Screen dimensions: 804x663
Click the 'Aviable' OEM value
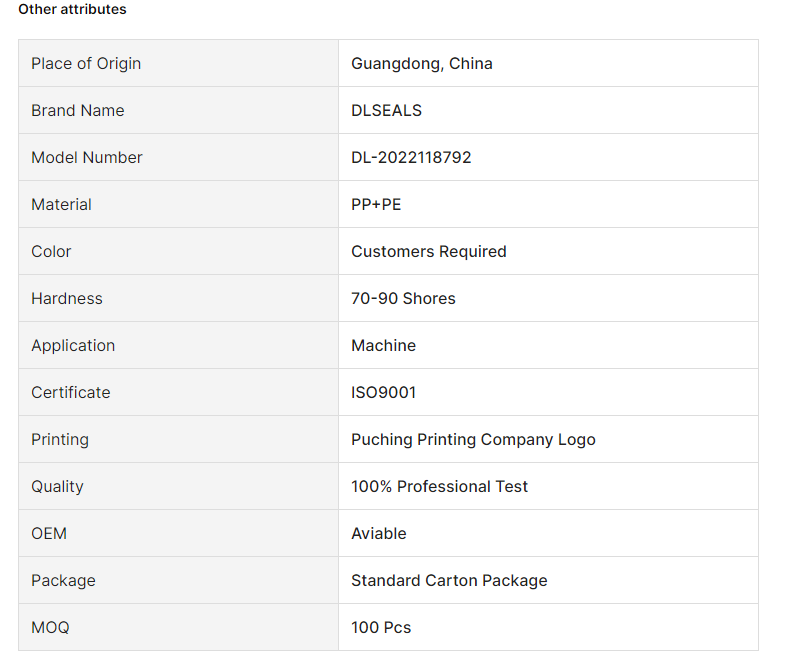[378, 533]
